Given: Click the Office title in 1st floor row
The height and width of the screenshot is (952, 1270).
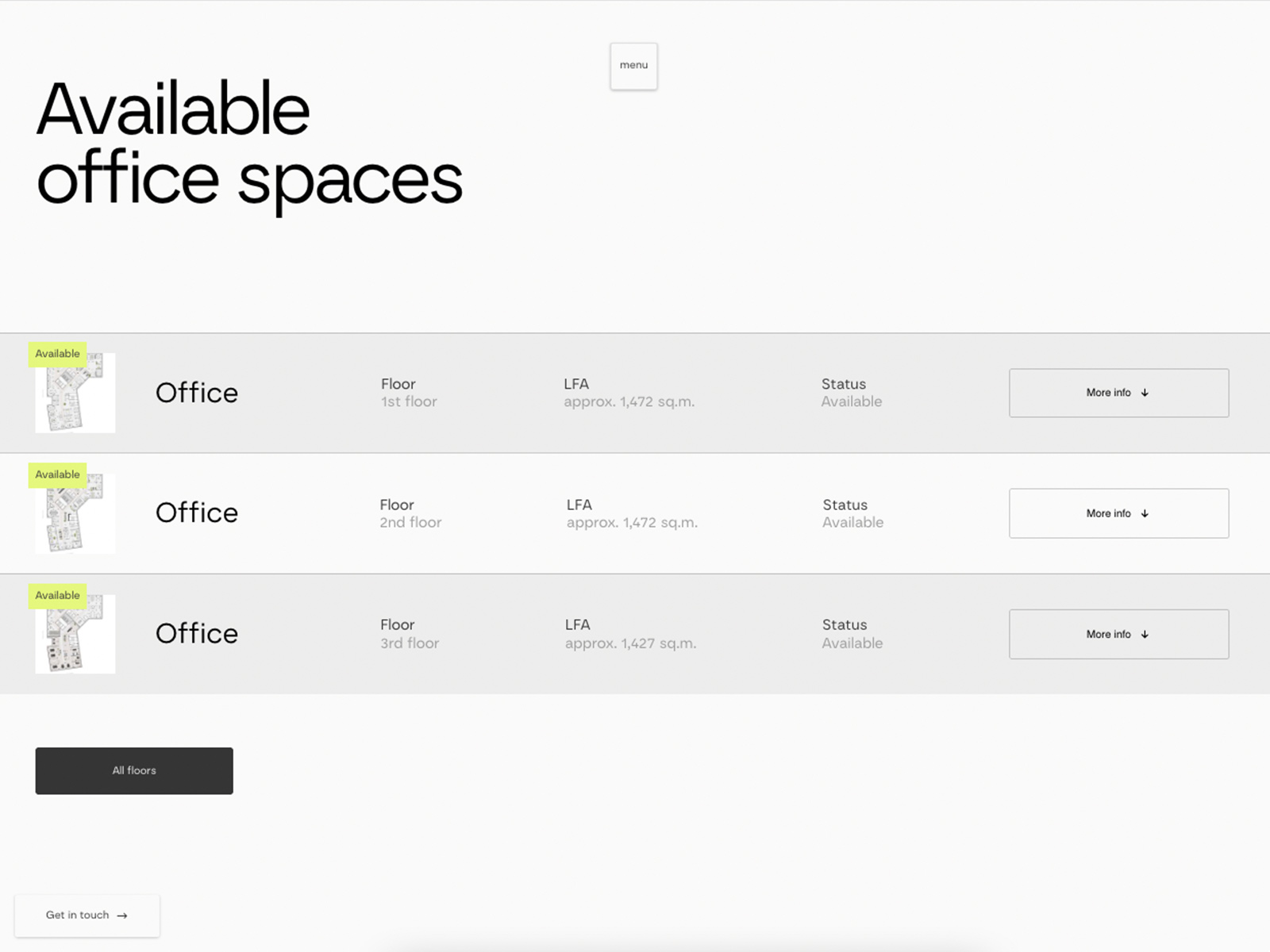Looking at the screenshot, I should (x=197, y=393).
